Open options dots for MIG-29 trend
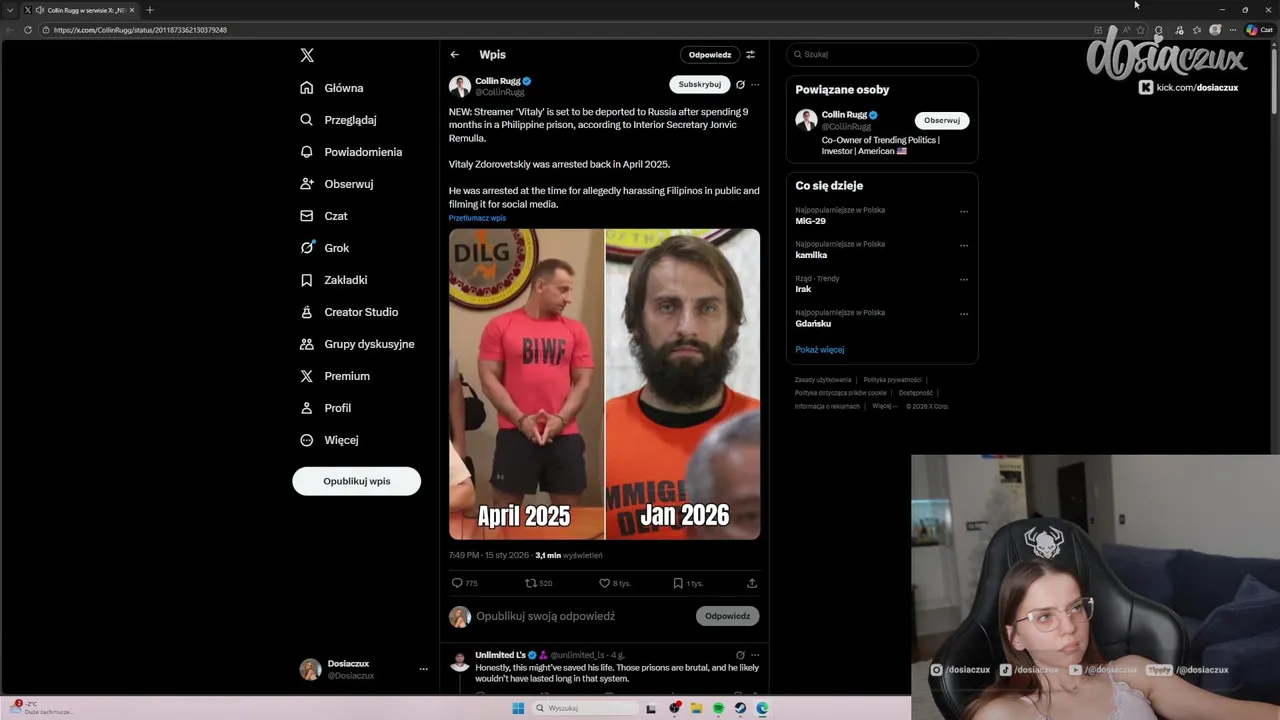This screenshot has height=720, width=1280. (x=964, y=211)
